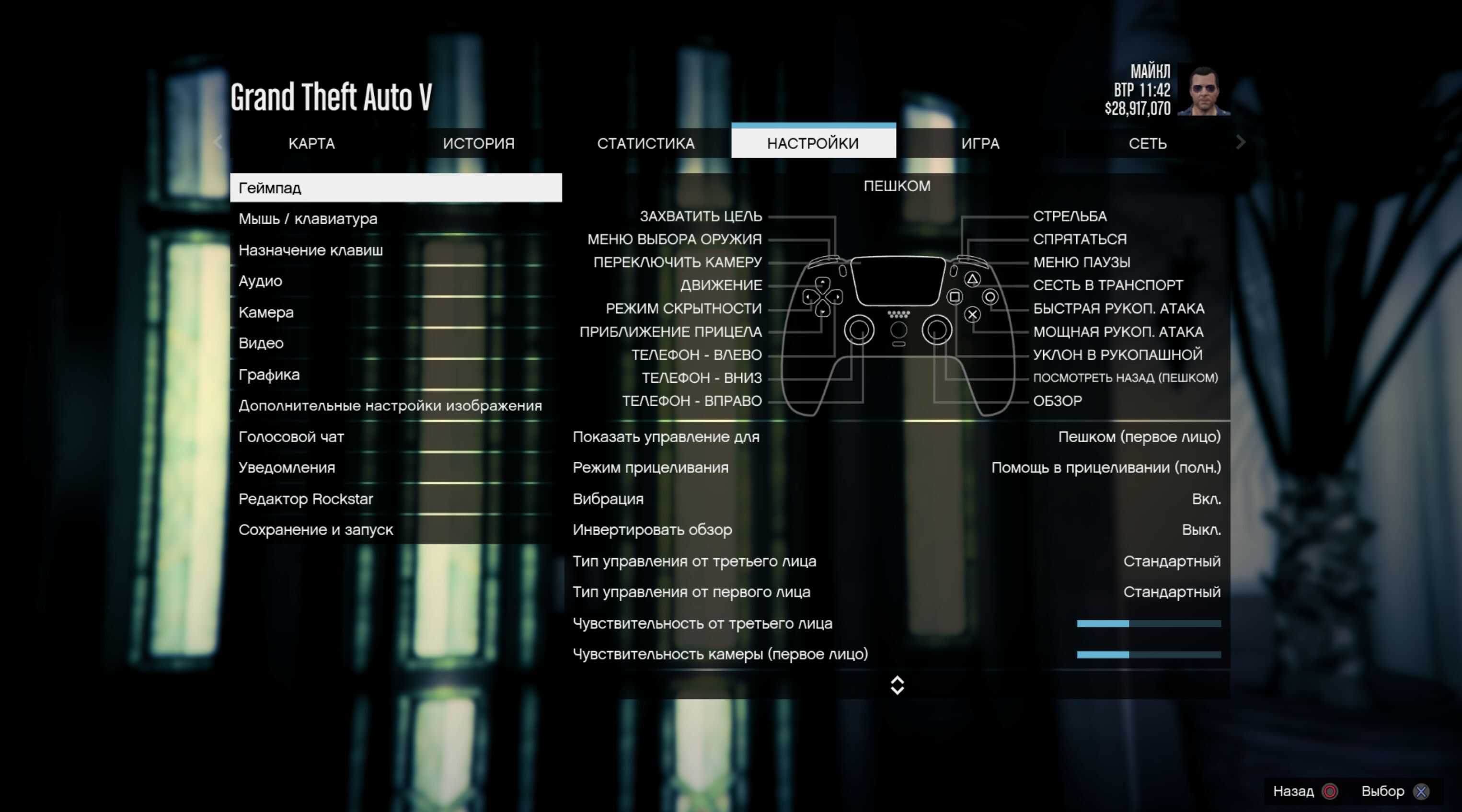Select the НАСТРОЙКИ tab
Image resolution: width=1462 pixels, height=812 pixels.
pos(813,141)
